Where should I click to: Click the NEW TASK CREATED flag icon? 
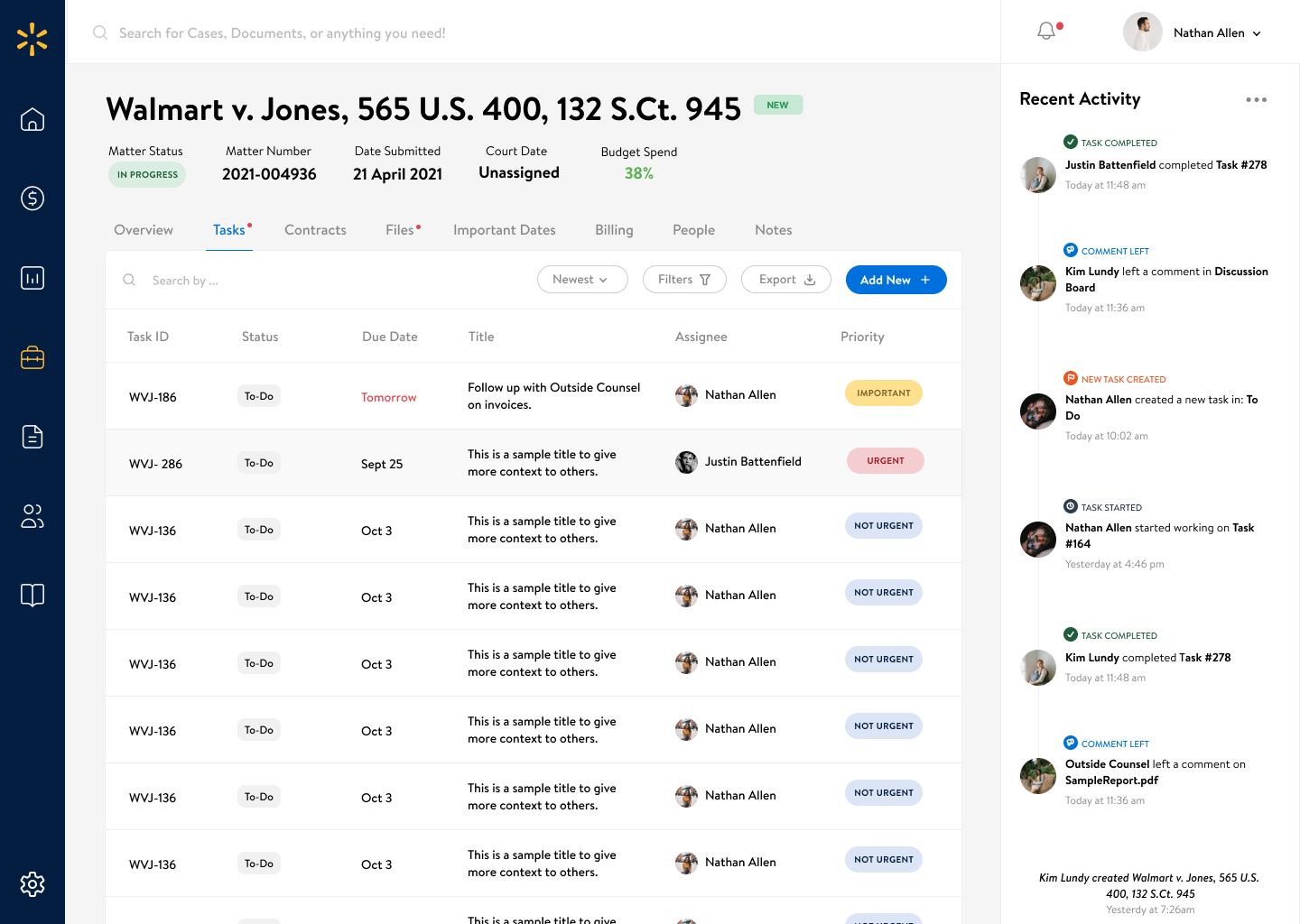coord(1071,378)
